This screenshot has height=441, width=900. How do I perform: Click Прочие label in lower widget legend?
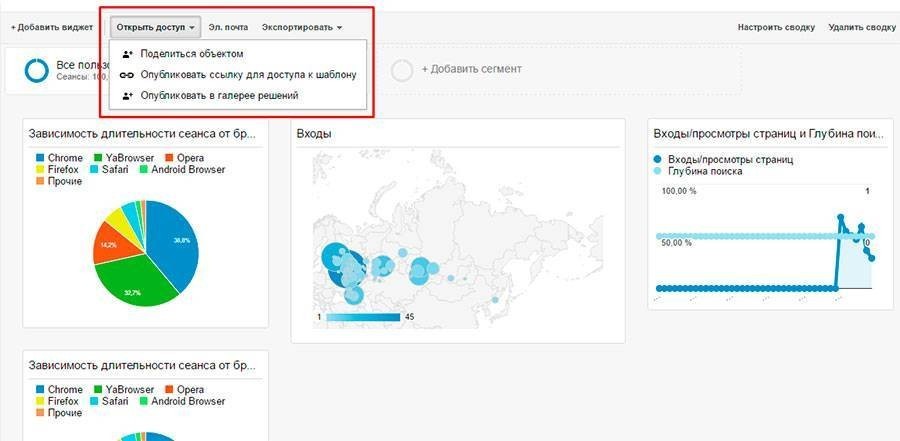65,413
